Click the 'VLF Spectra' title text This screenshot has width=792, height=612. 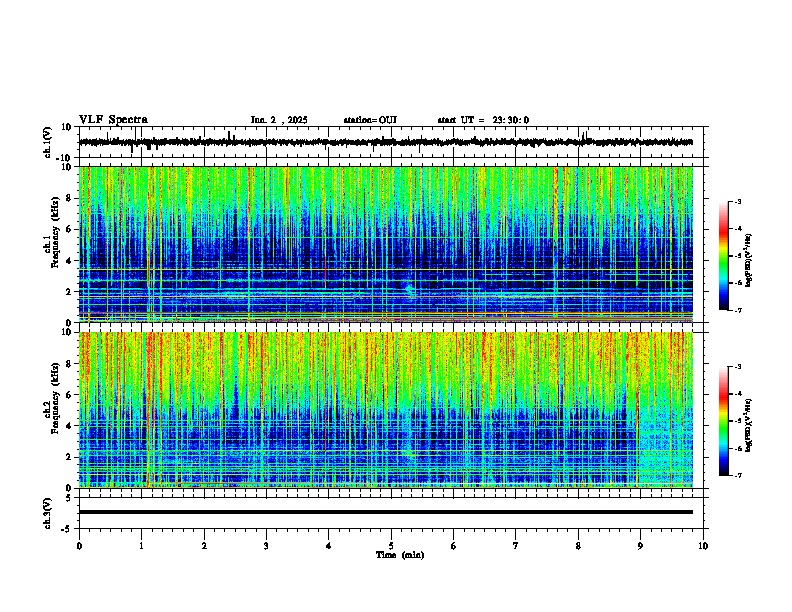pos(113,120)
